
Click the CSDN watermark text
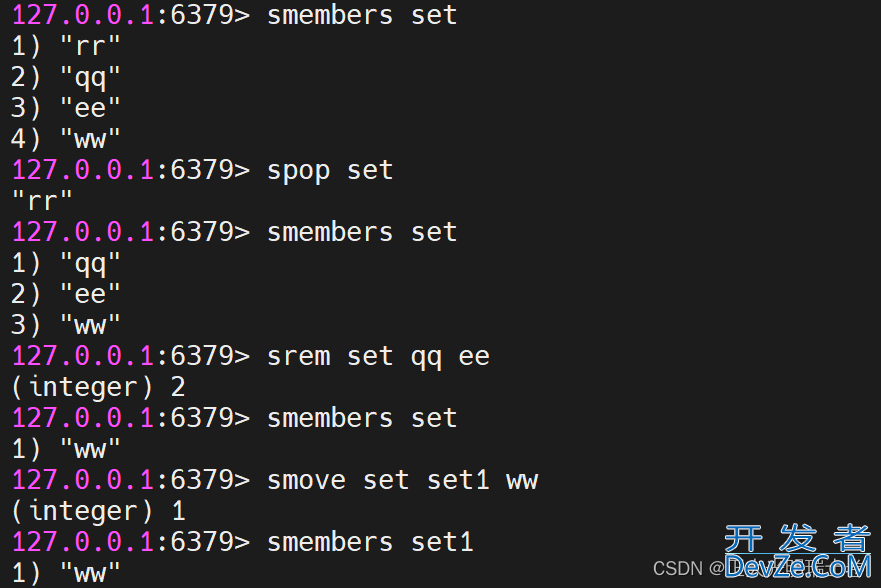(678, 568)
